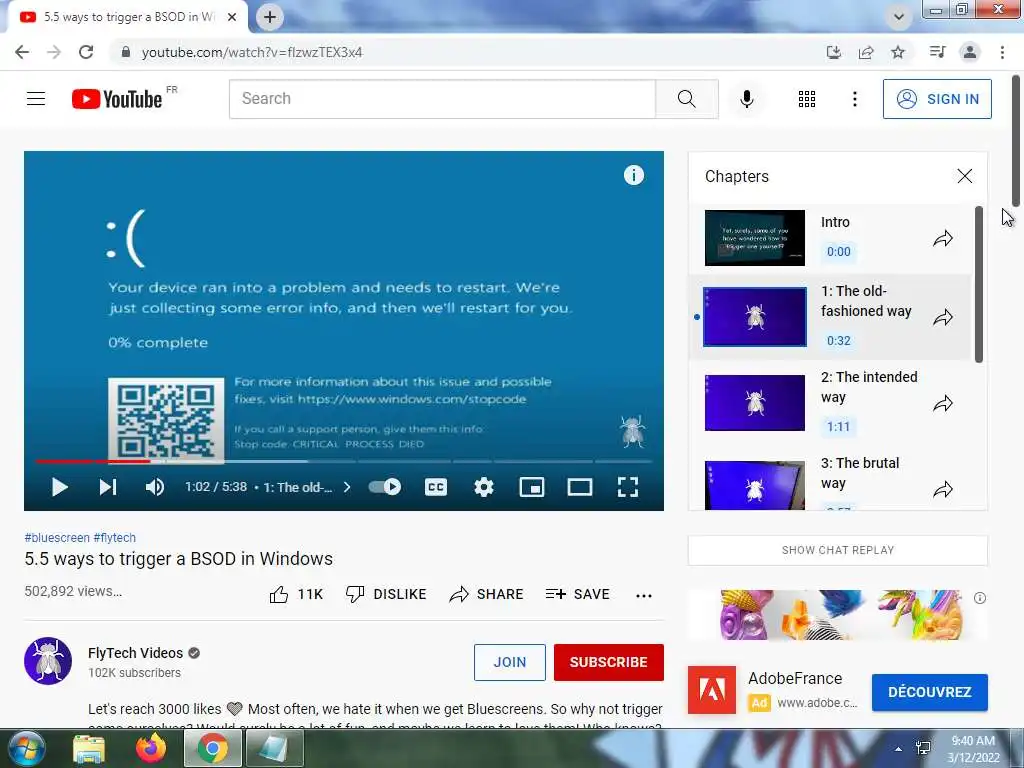This screenshot has height=768, width=1024.
Task: Install app icon in address bar
Action: (x=834, y=52)
